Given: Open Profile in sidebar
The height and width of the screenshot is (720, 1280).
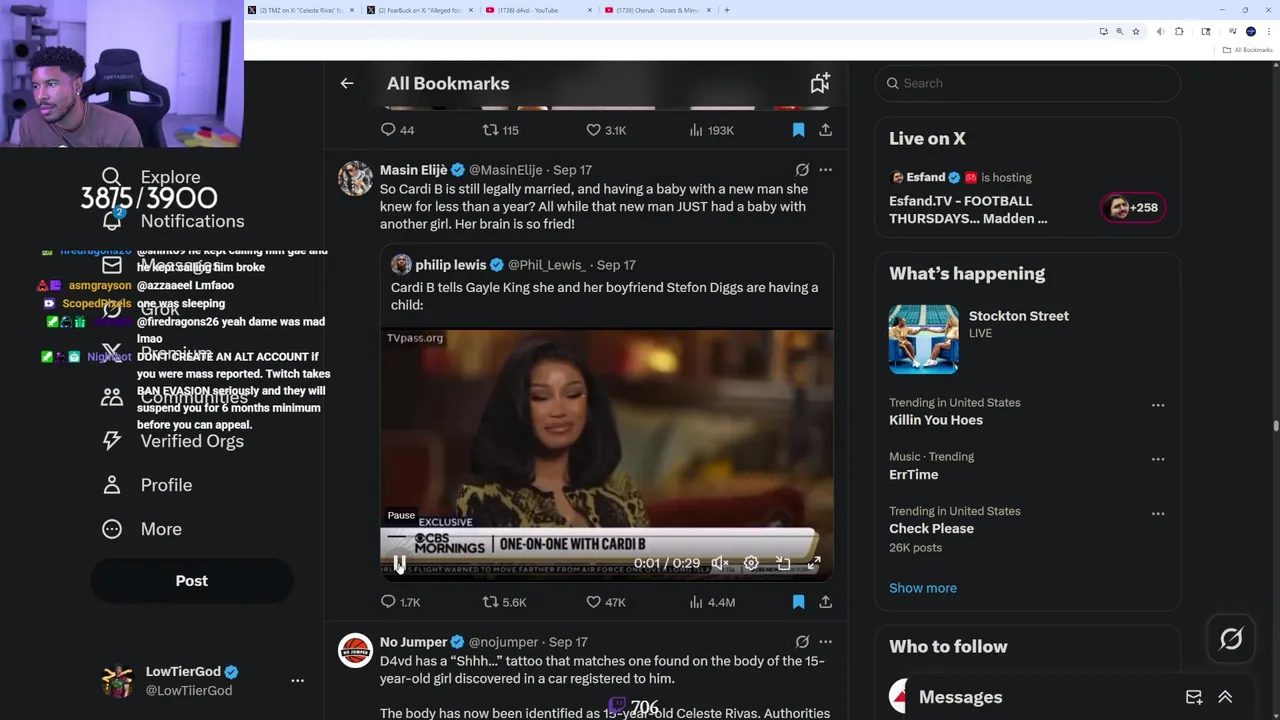Looking at the screenshot, I should pos(147,485).
